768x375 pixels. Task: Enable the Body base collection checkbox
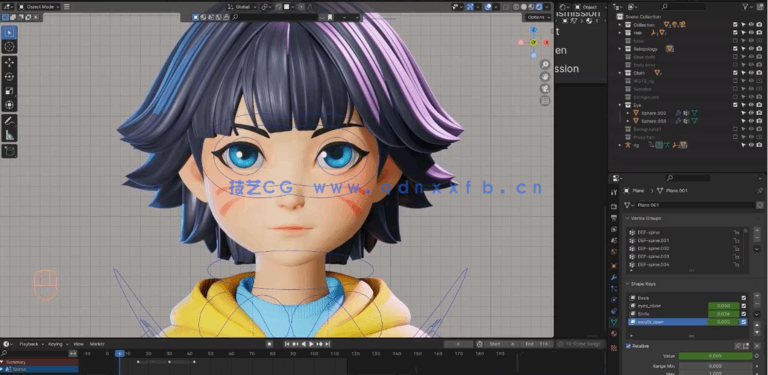735,65
